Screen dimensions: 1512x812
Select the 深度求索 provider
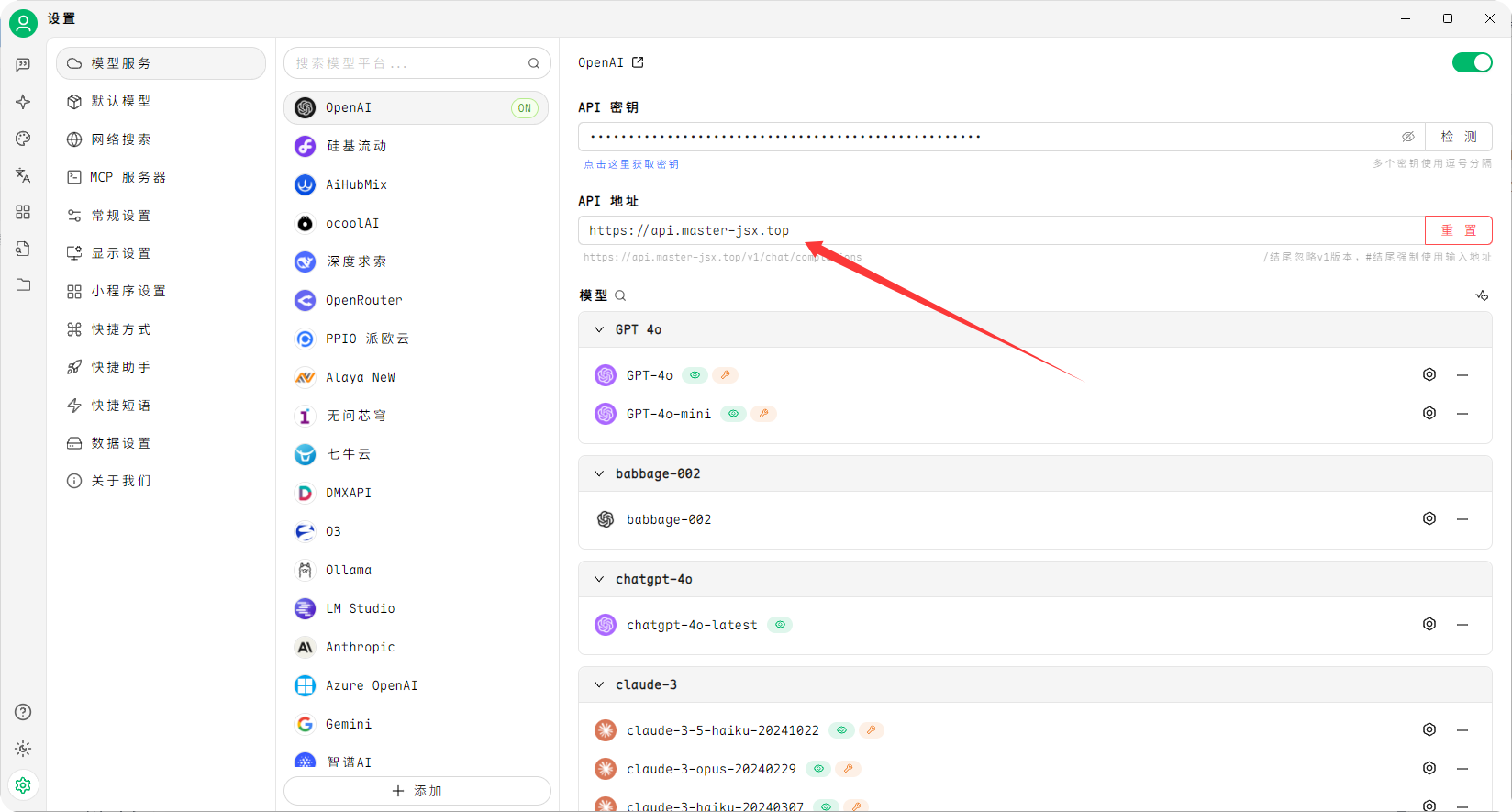[417, 261]
